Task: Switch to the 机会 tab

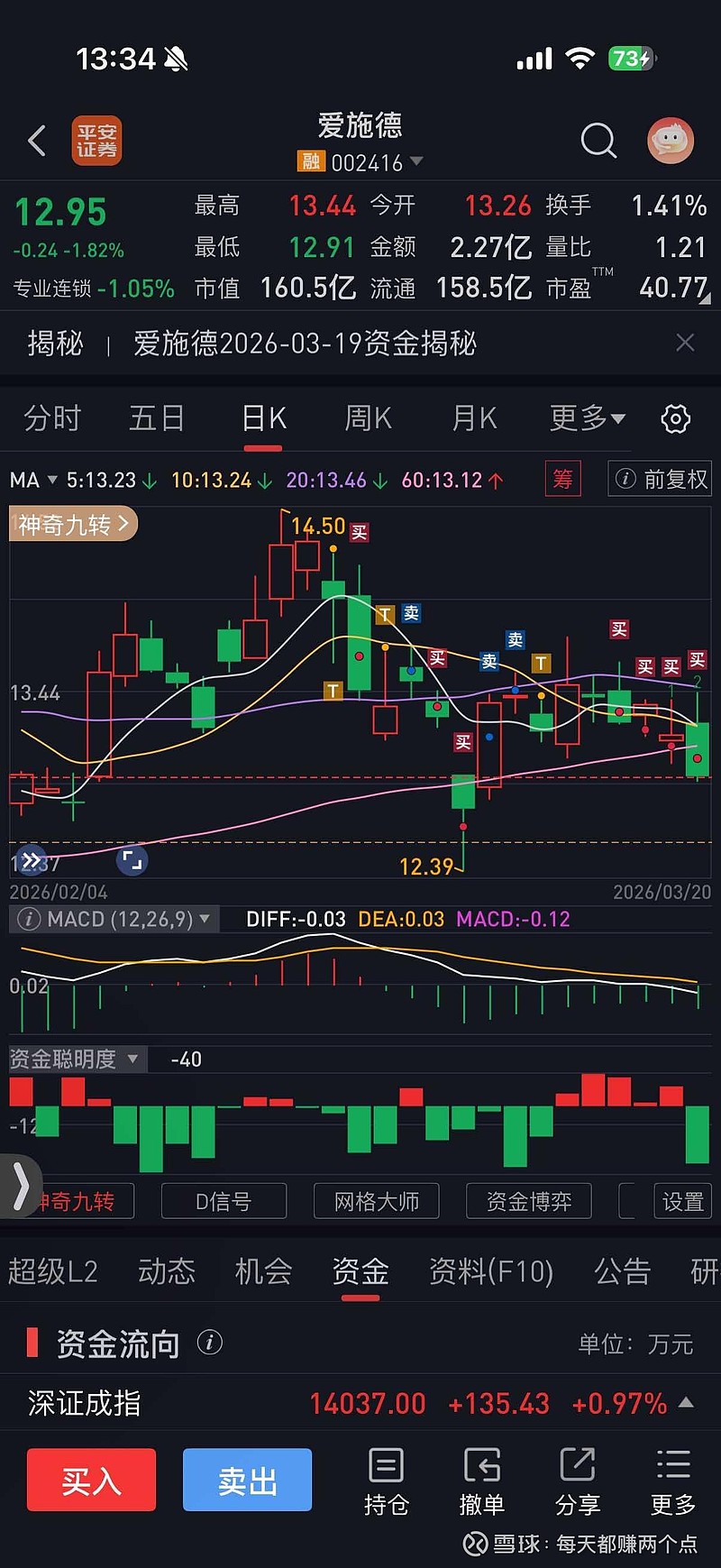Action: [263, 1271]
